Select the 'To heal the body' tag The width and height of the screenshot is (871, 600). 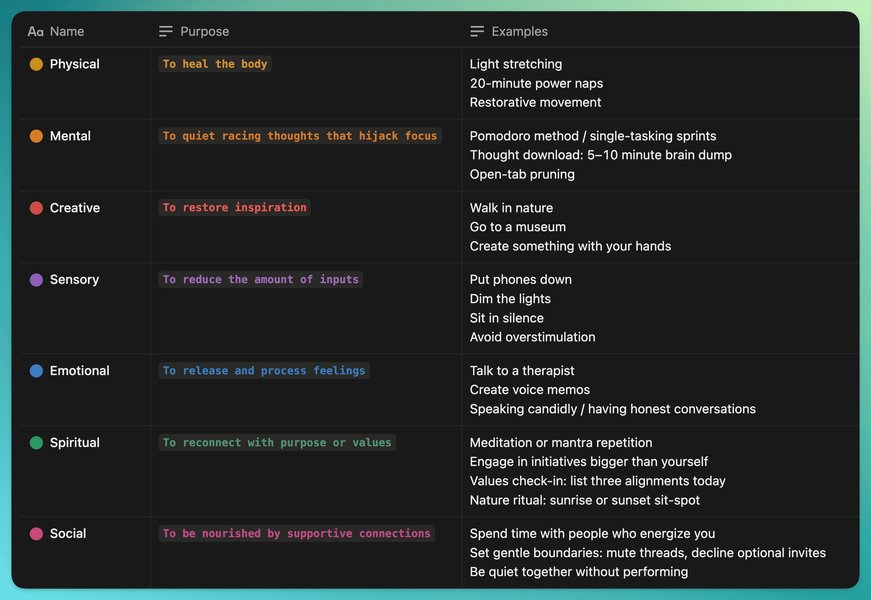215,64
